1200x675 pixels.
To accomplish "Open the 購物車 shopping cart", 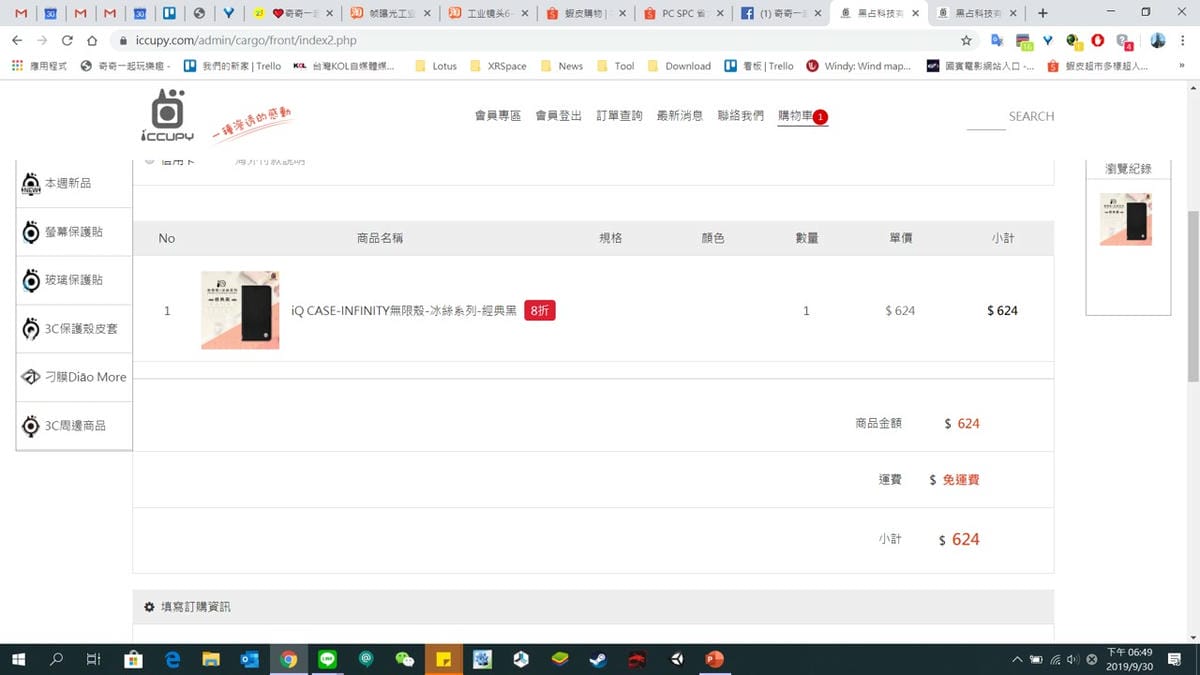I will click(x=803, y=116).
